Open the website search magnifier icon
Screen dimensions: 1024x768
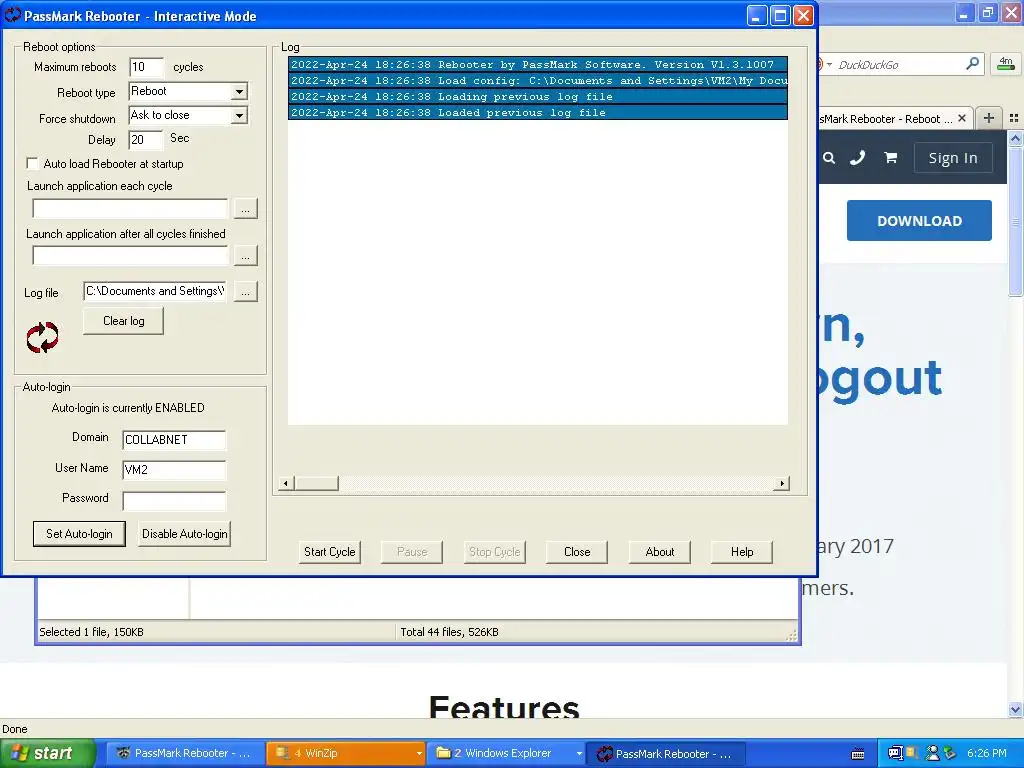pos(829,158)
